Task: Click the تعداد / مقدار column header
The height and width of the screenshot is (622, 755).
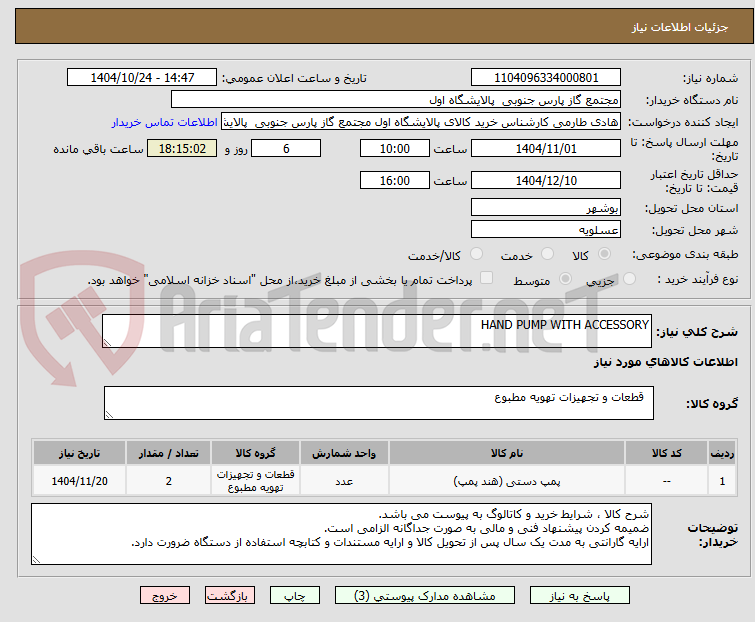Action: pos(169,453)
